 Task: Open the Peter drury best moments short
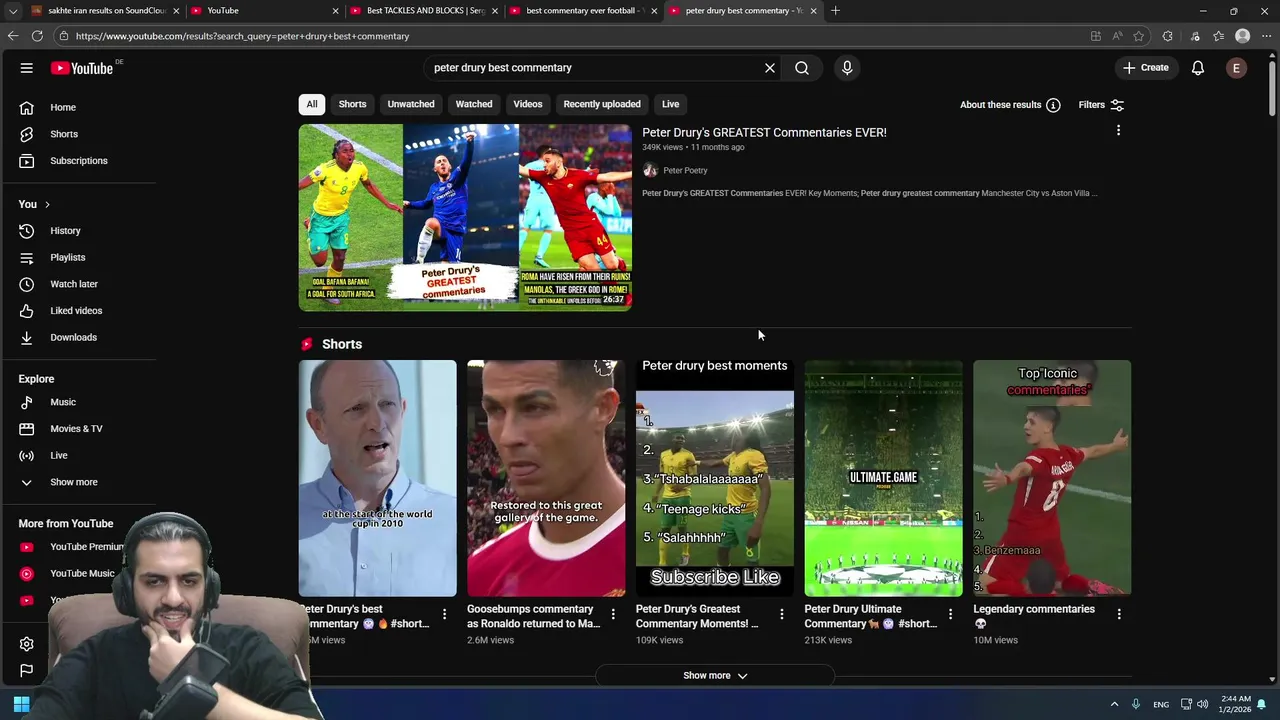(x=715, y=478)
